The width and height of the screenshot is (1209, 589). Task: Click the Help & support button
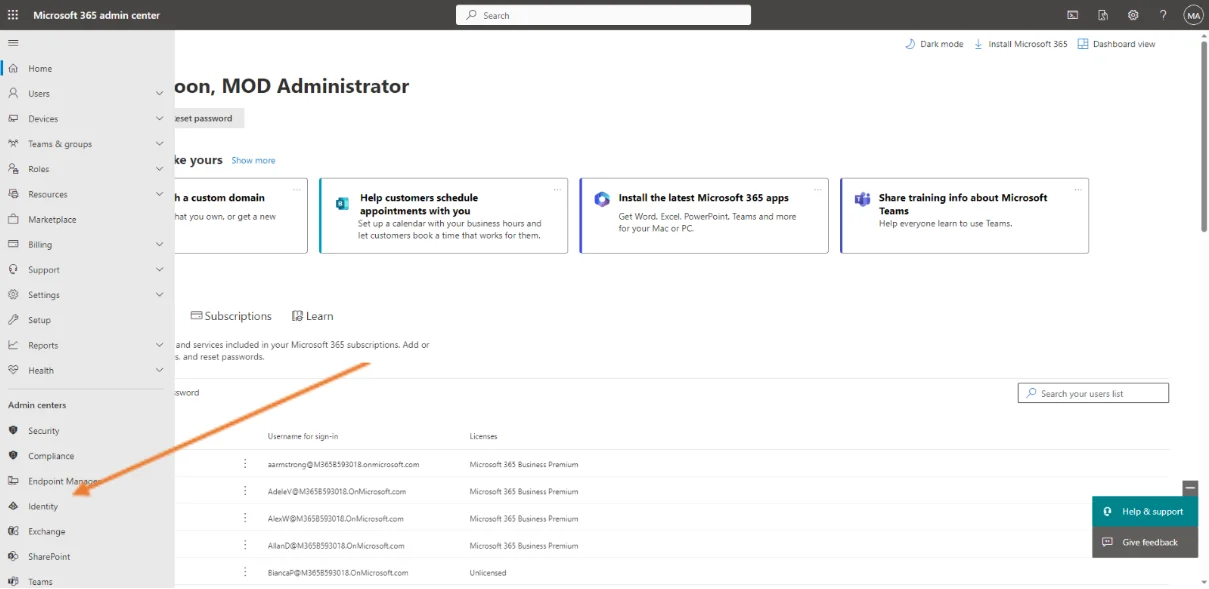(x=1144, y=512)
